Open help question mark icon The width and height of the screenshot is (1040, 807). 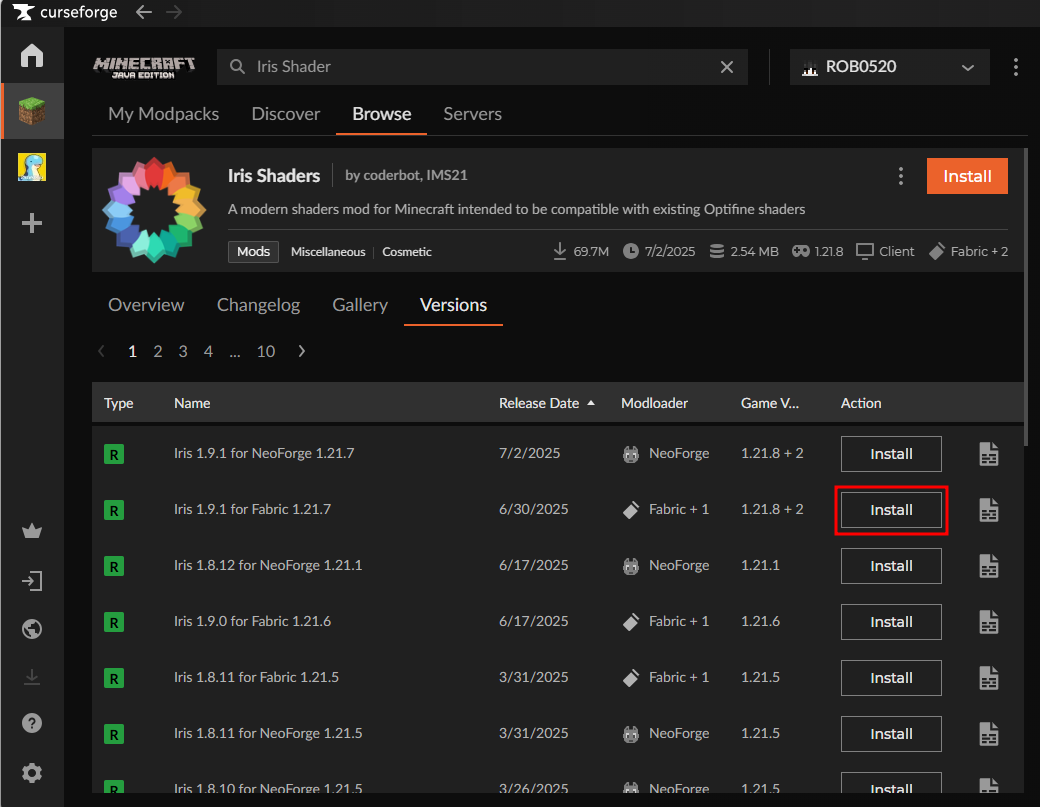[x=32, y=723]
